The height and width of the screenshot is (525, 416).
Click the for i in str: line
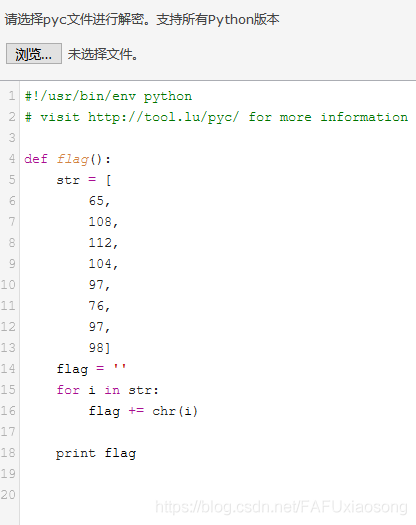click(108, 390)
